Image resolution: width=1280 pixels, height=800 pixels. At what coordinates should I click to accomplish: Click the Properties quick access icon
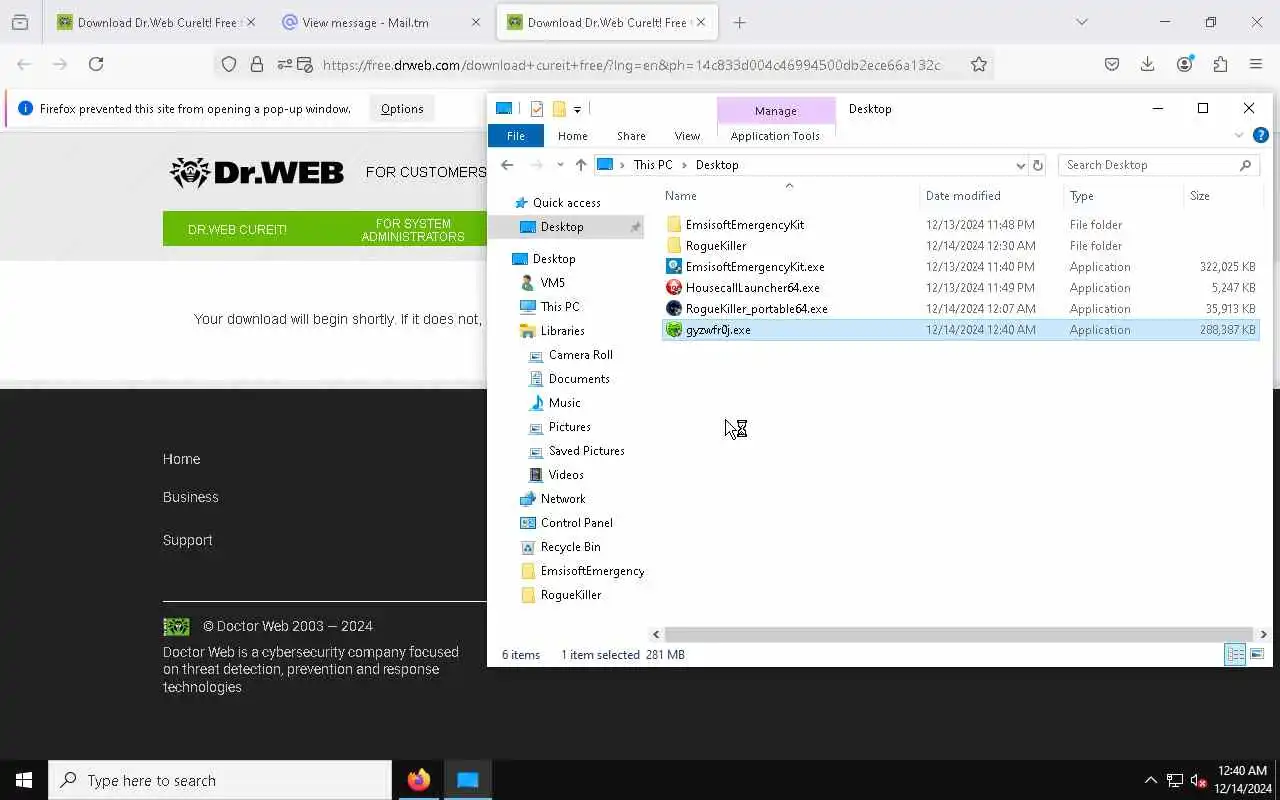point(537,109)
